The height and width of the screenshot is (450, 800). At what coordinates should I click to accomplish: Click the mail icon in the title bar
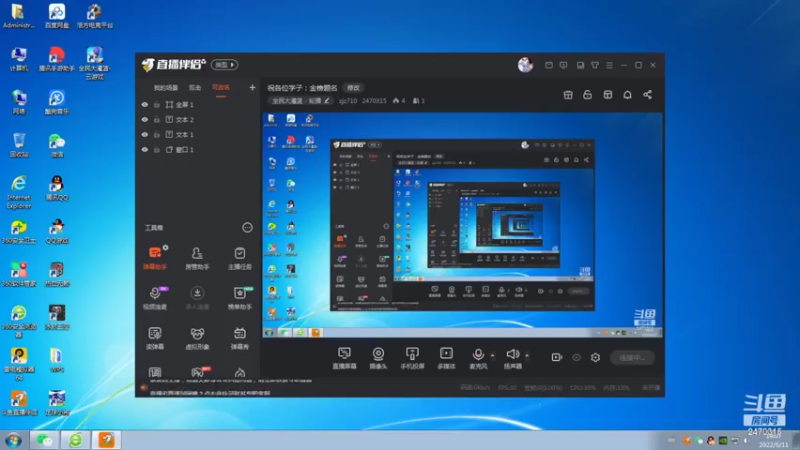point(548,65)
